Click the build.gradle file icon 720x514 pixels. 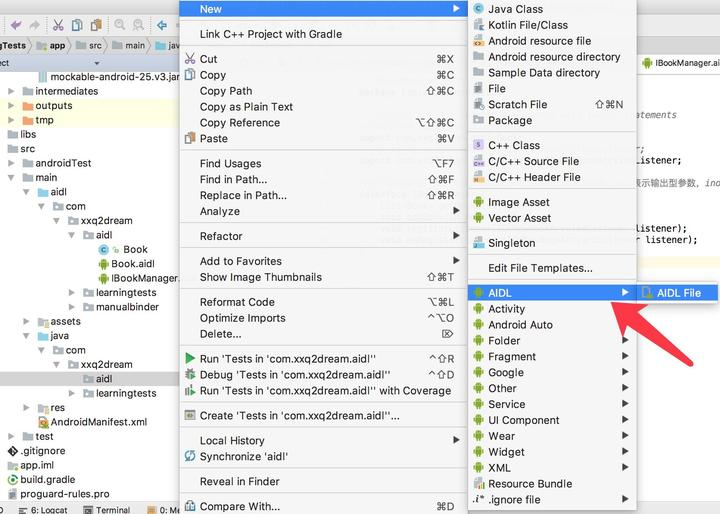(x=13, y=480)
